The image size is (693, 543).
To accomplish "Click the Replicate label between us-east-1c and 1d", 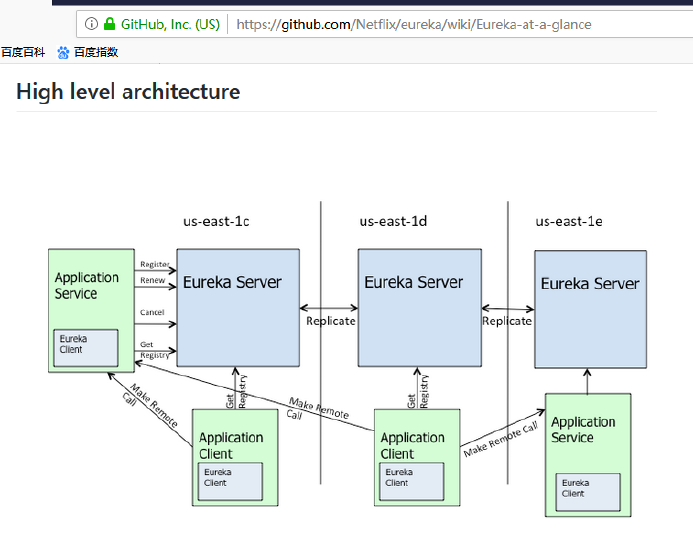I will [x=330, y=321].
